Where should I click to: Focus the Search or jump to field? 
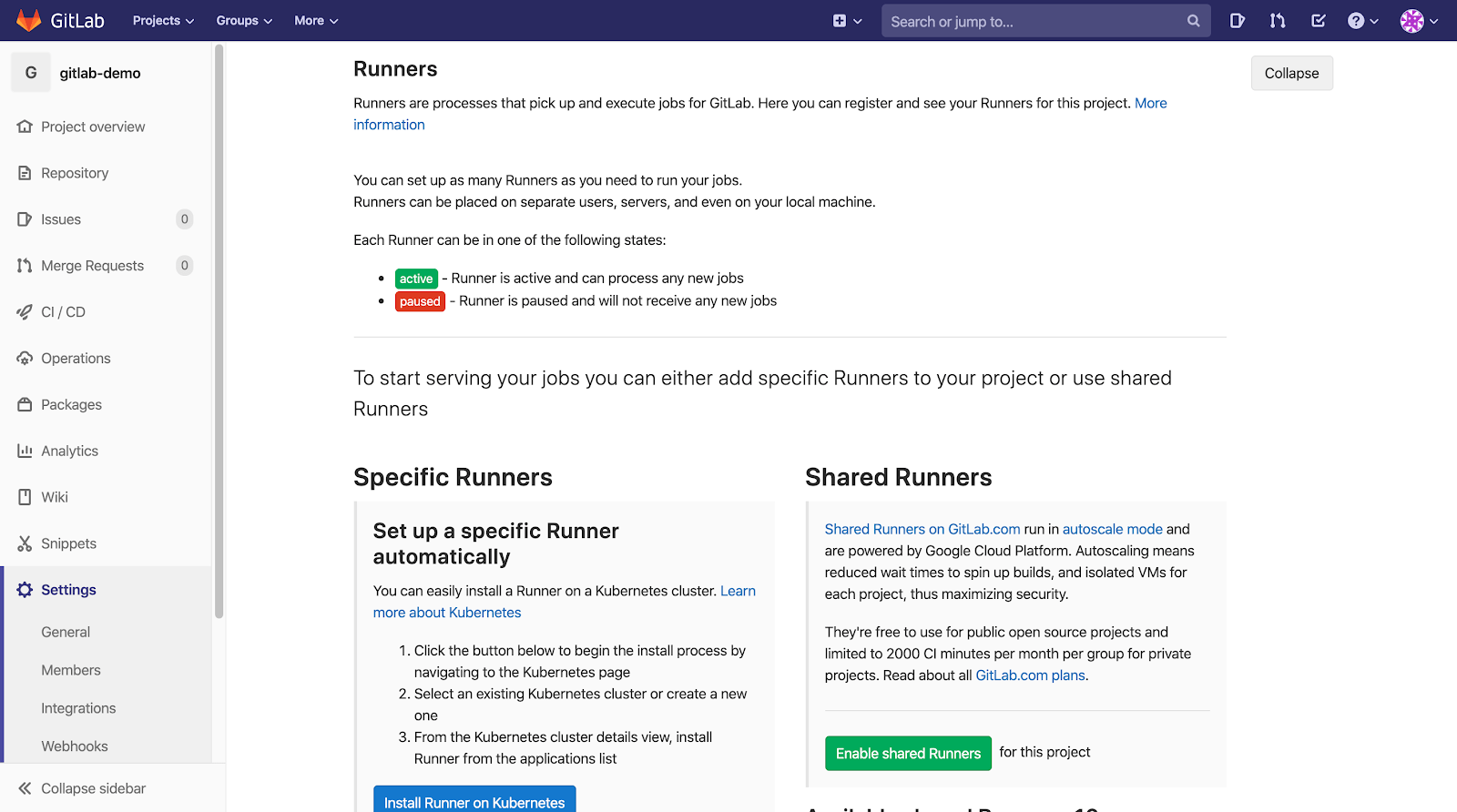(x=1045, y=21)
